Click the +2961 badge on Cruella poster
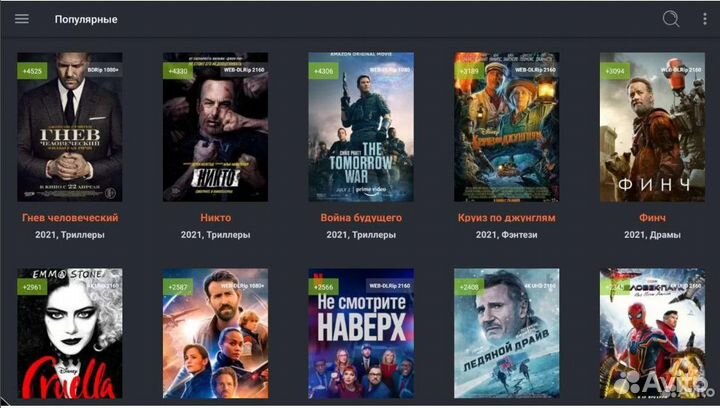This screenshot has width=720, height=408. coord(32,287)
